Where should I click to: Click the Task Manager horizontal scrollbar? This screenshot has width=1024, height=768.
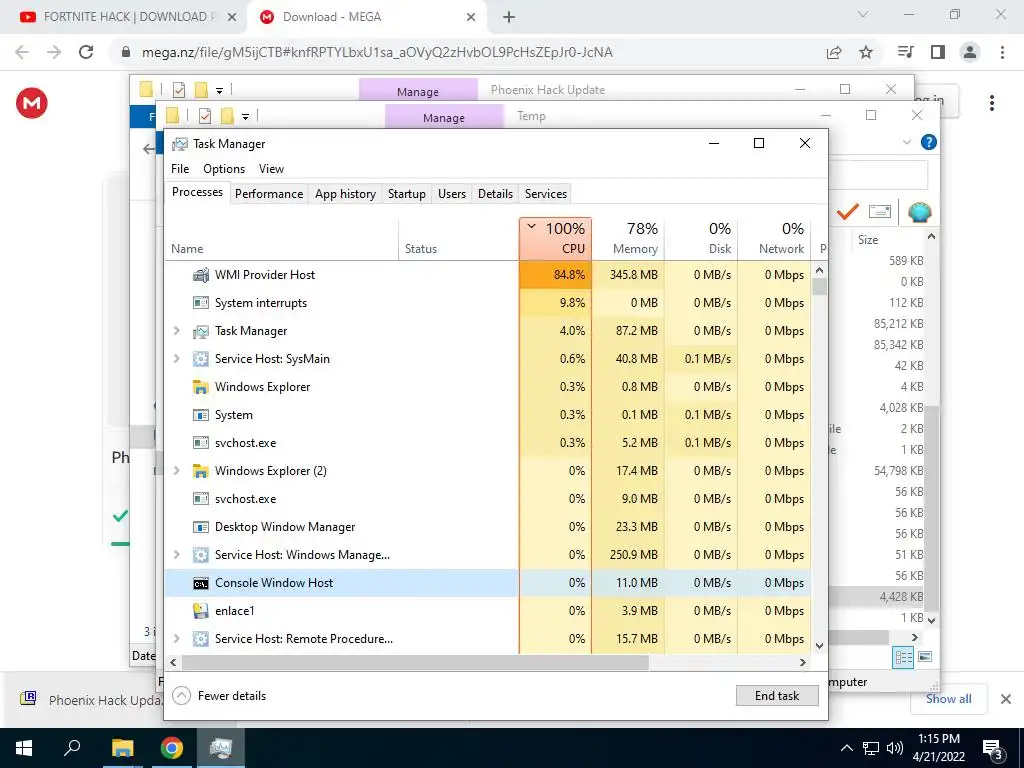pyautogui.click(x=415, y=662)
